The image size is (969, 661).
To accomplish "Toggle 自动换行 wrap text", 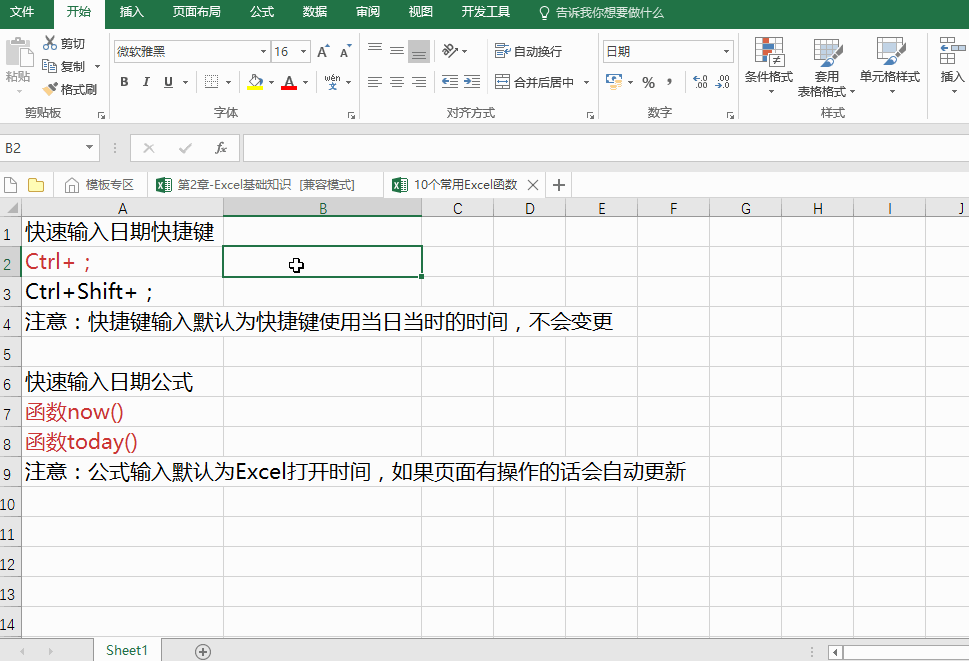I will [x=529, y=51].
